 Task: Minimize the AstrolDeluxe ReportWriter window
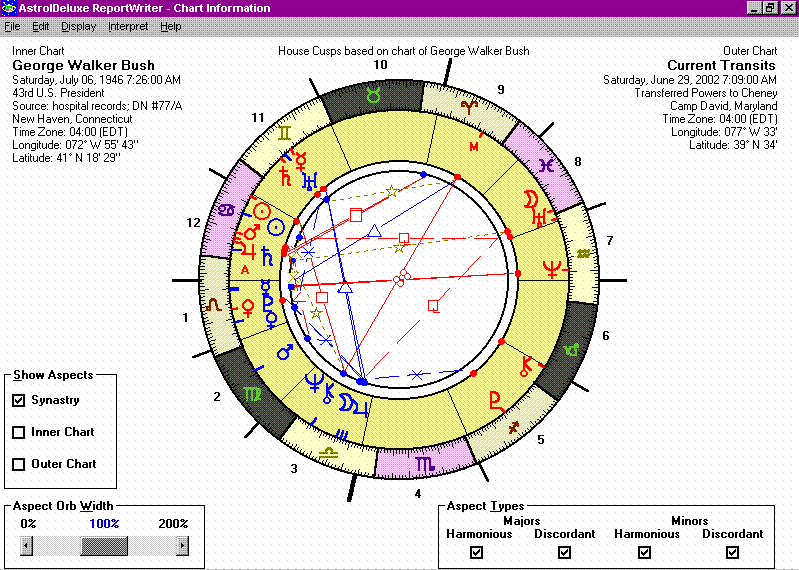click(755, 8)
